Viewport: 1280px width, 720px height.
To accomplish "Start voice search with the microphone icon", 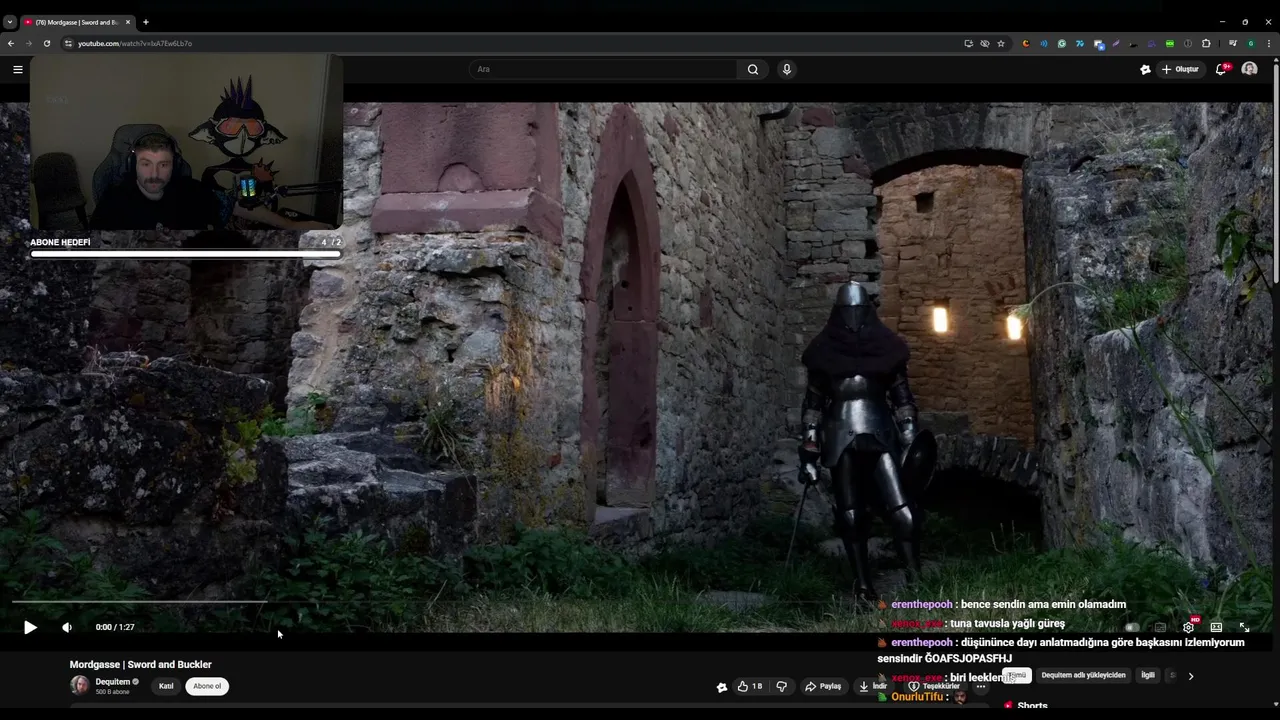I will [x=787, y=69].
